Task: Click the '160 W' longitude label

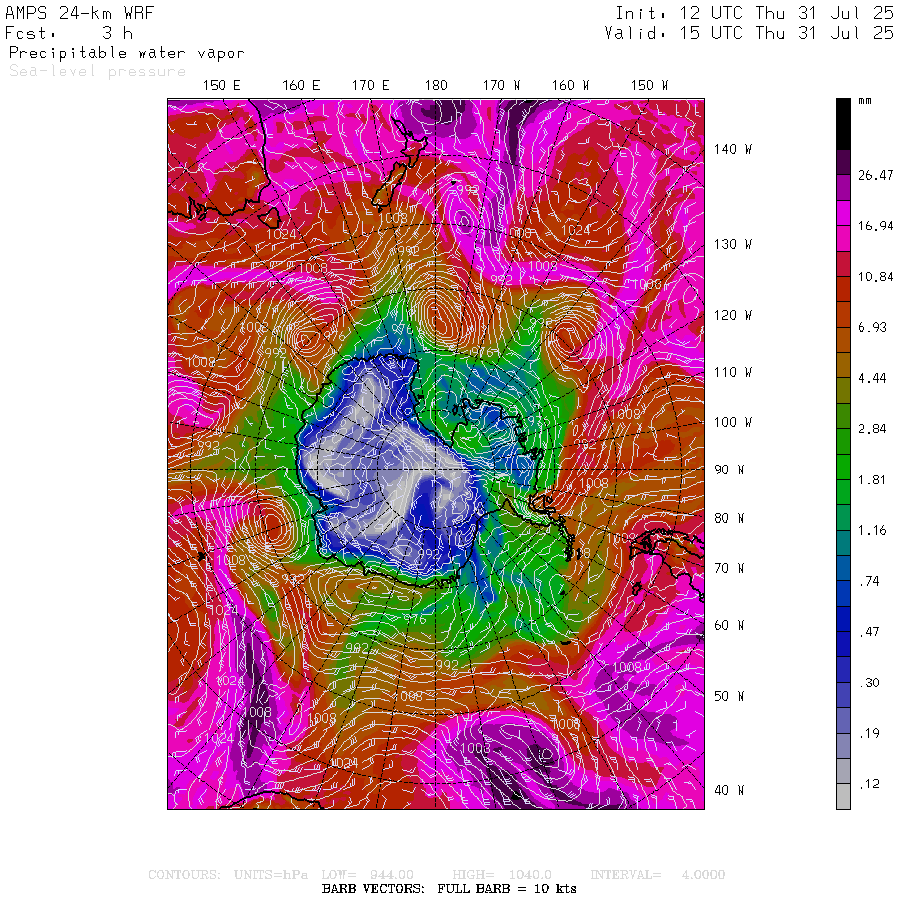Action: pos(571,86)
